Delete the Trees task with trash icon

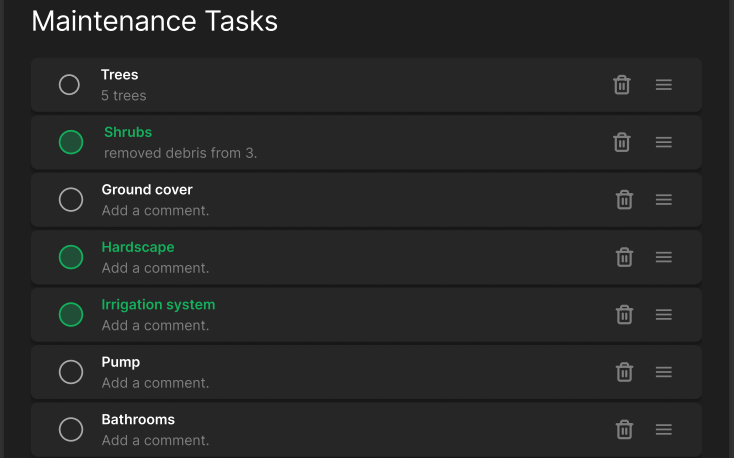(622, 85)
